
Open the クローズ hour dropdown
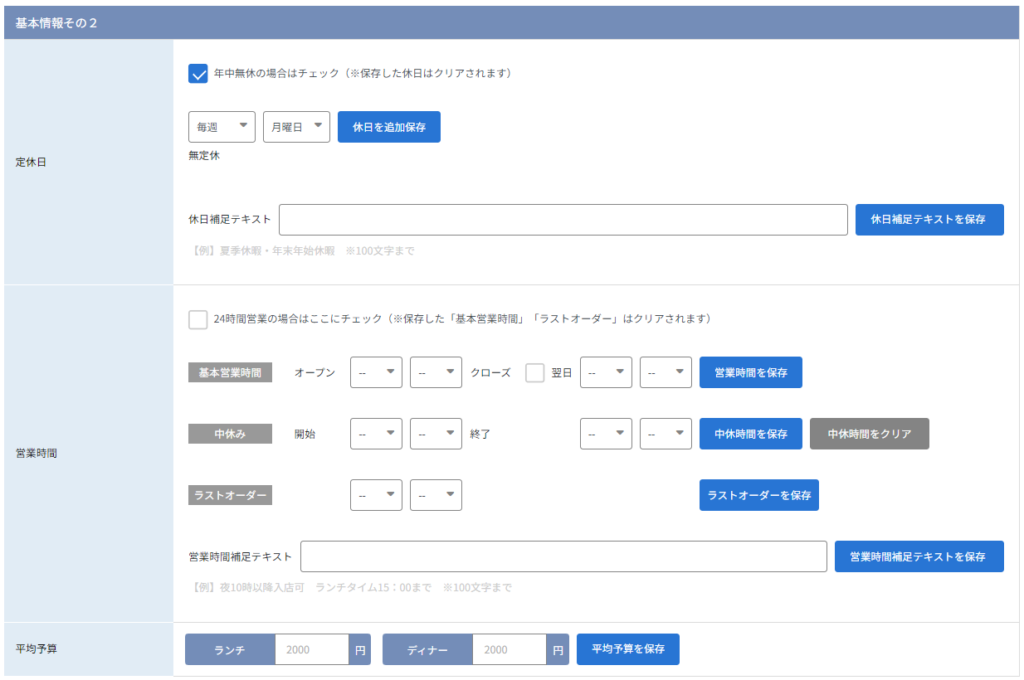point(606,372)
